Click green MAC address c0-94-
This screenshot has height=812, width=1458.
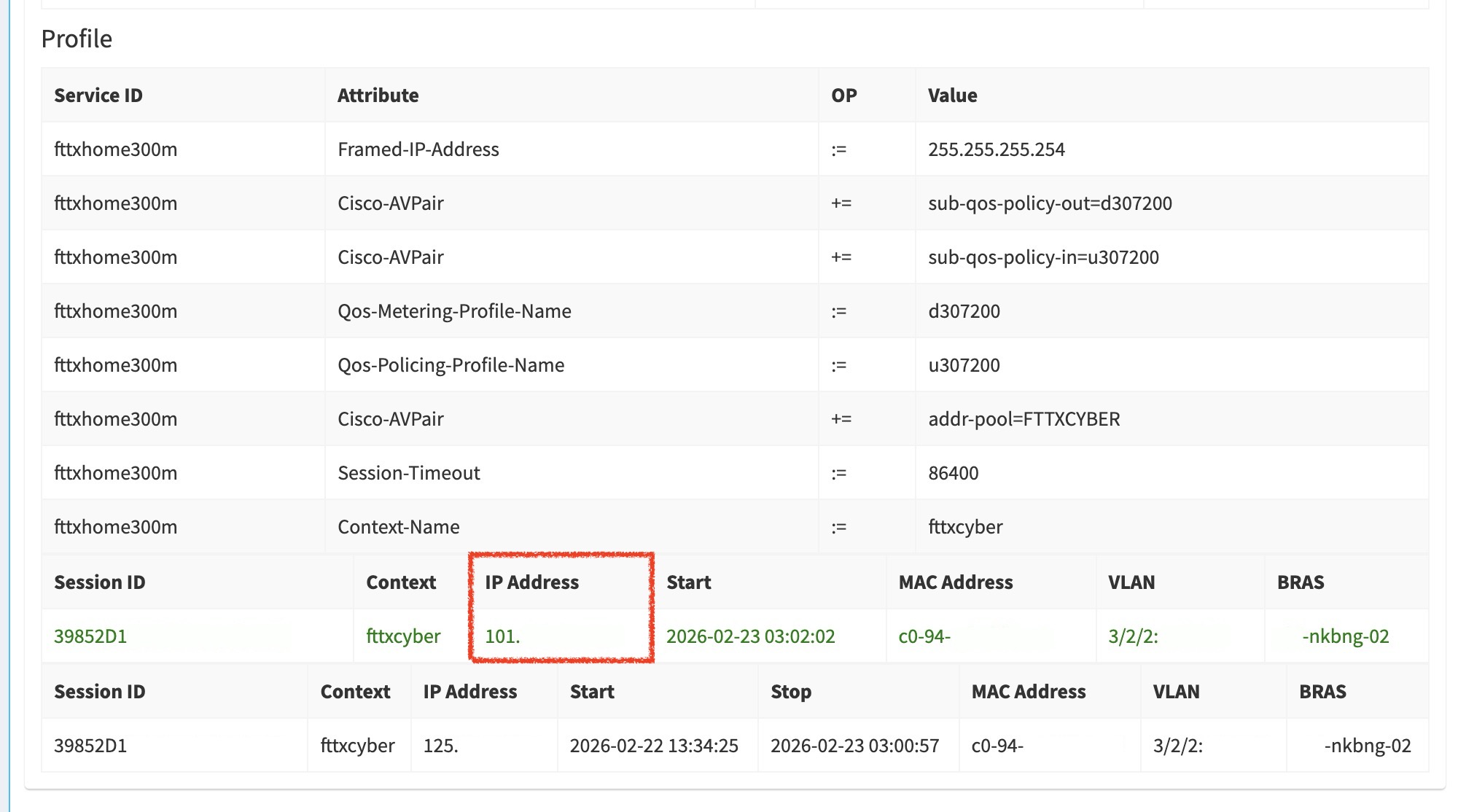[x=924, y=636]
